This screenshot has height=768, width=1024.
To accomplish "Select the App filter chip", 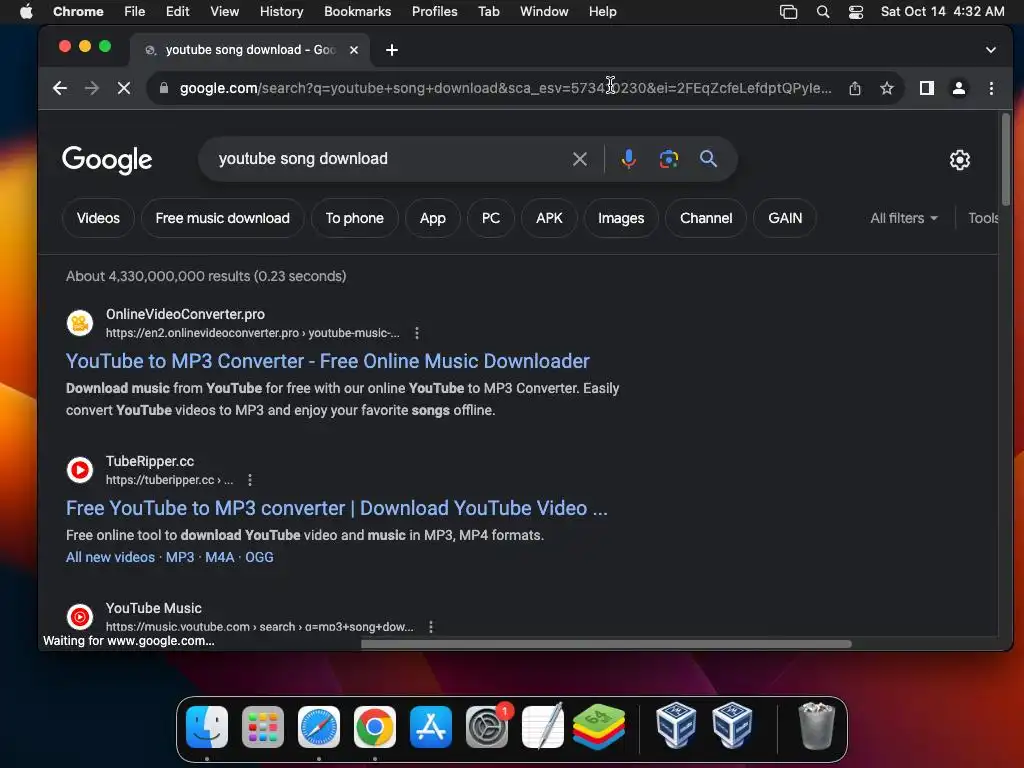I will pos(433,218).
